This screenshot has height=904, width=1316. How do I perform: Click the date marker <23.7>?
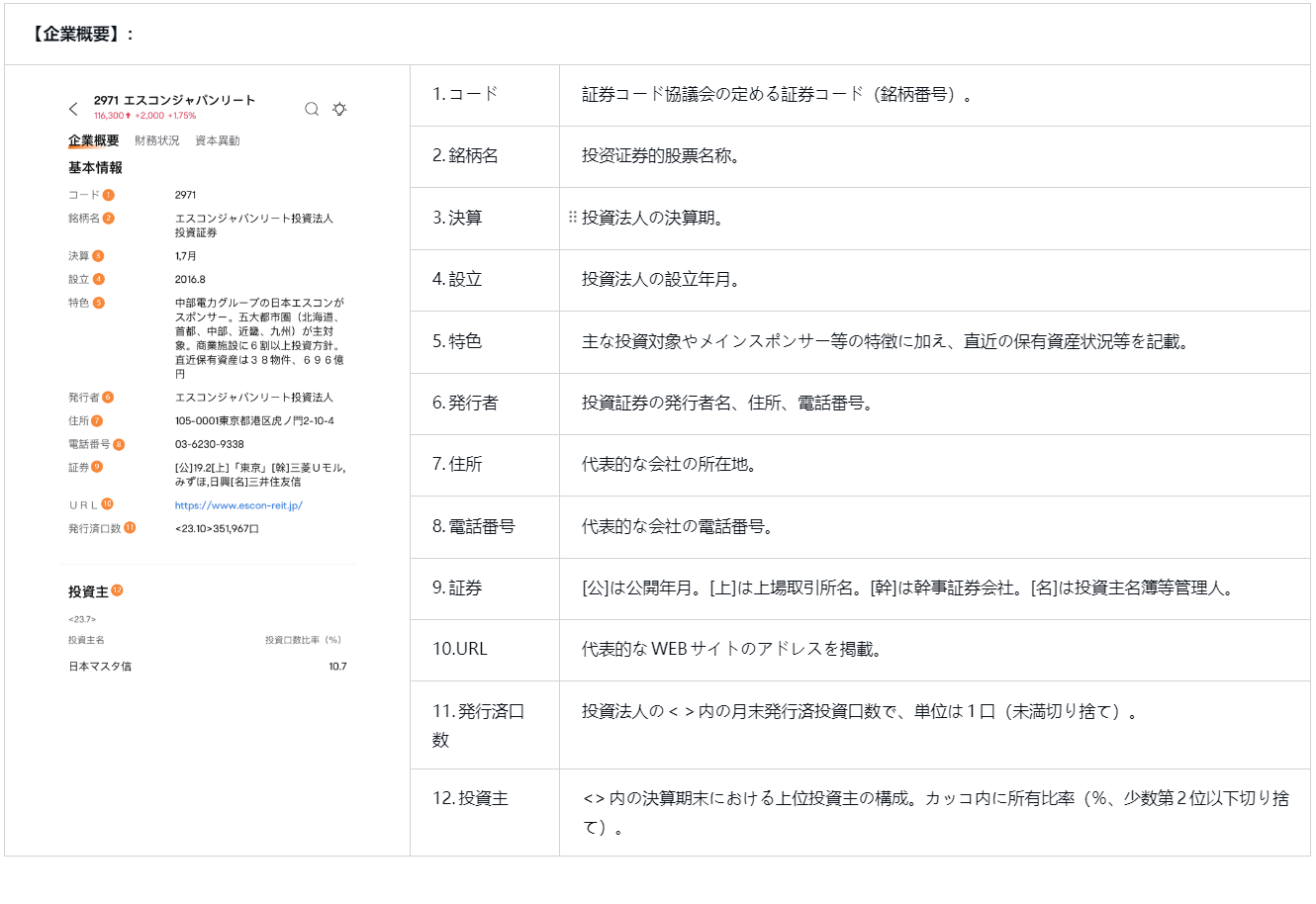(82, 620)
